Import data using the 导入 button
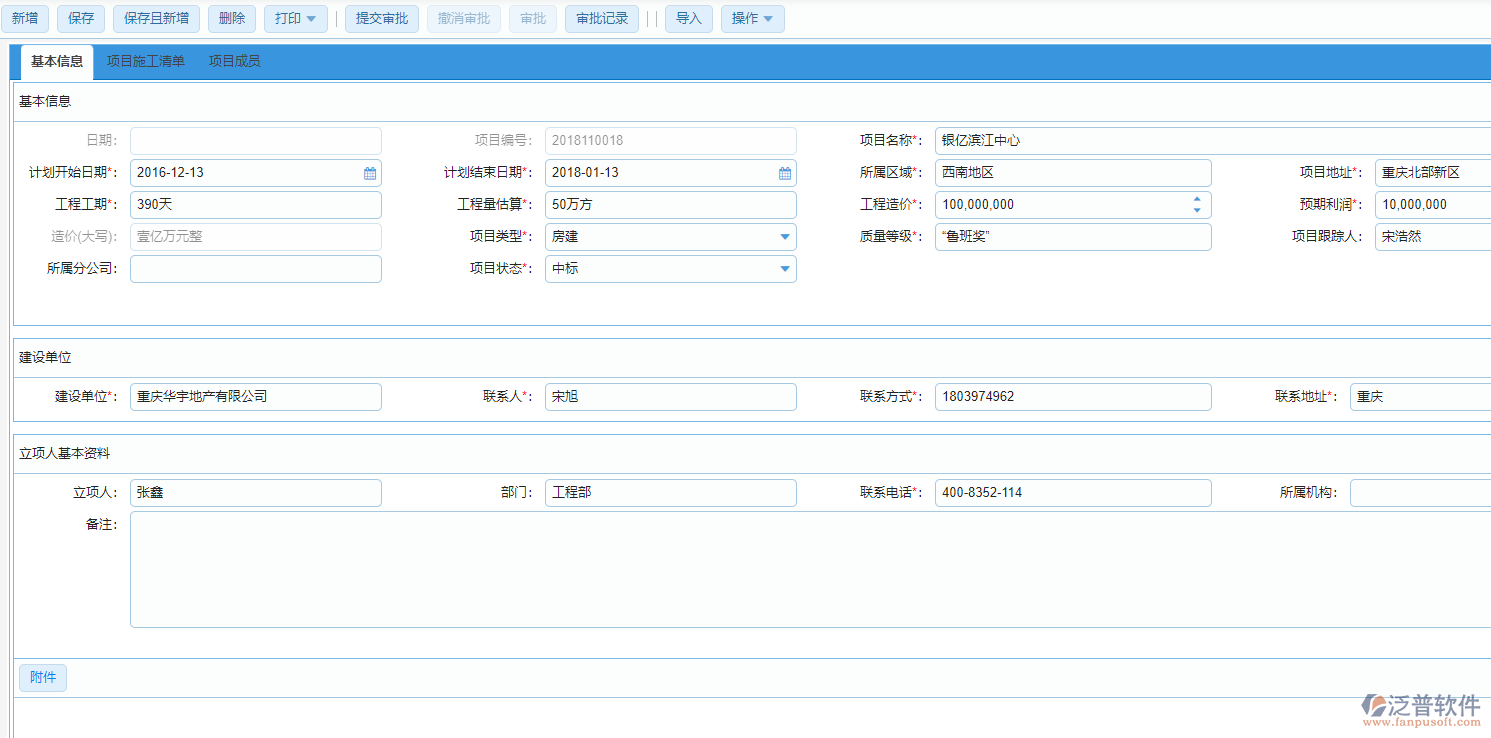1491x738 pixels. pyautogui.click(x=688, y=18)
